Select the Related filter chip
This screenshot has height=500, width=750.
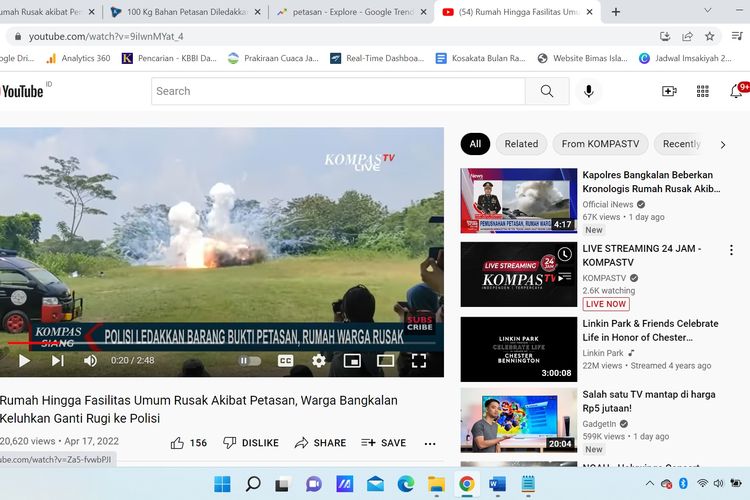(521, 144)
